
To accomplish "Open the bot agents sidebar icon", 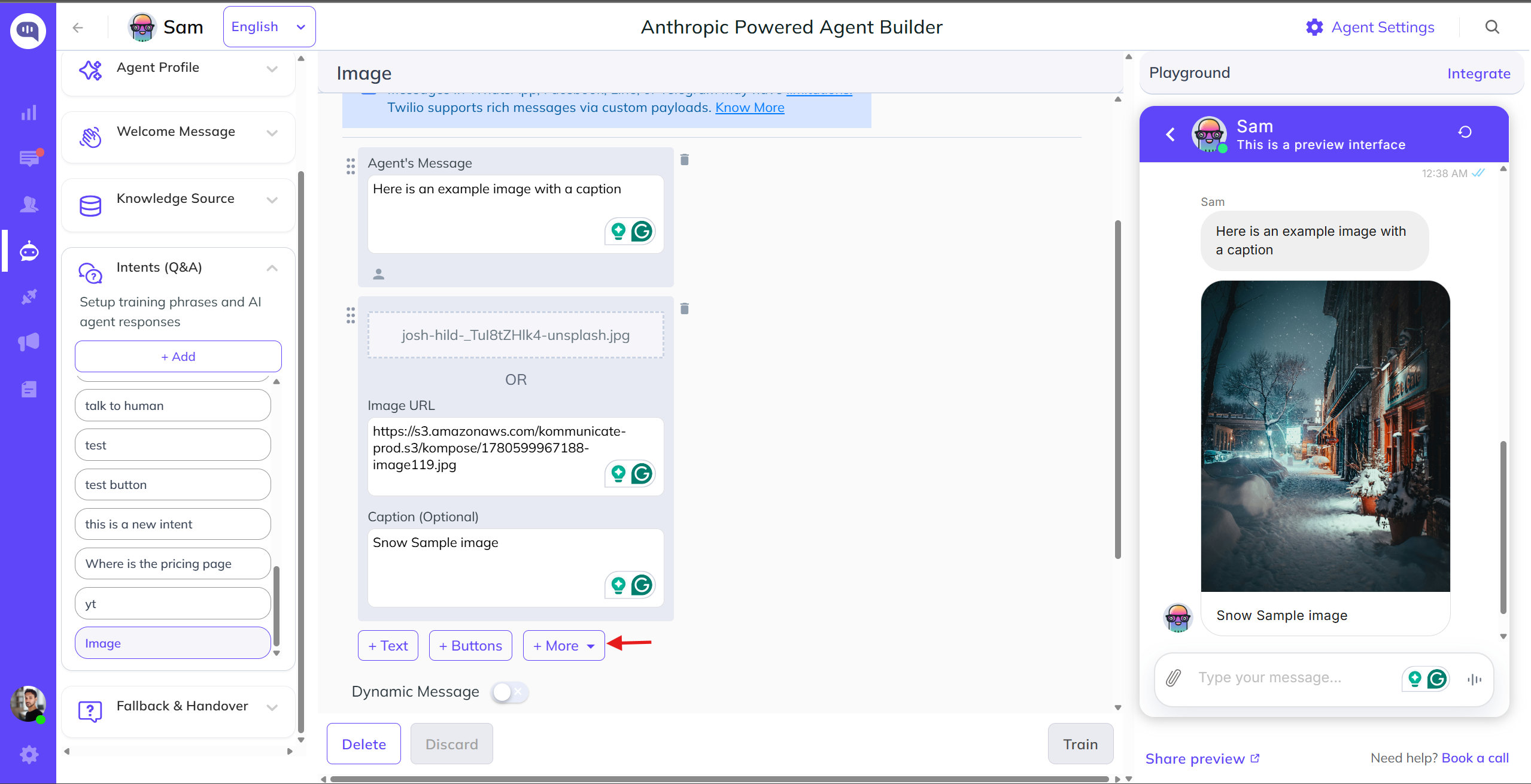I will click(29, 251).
